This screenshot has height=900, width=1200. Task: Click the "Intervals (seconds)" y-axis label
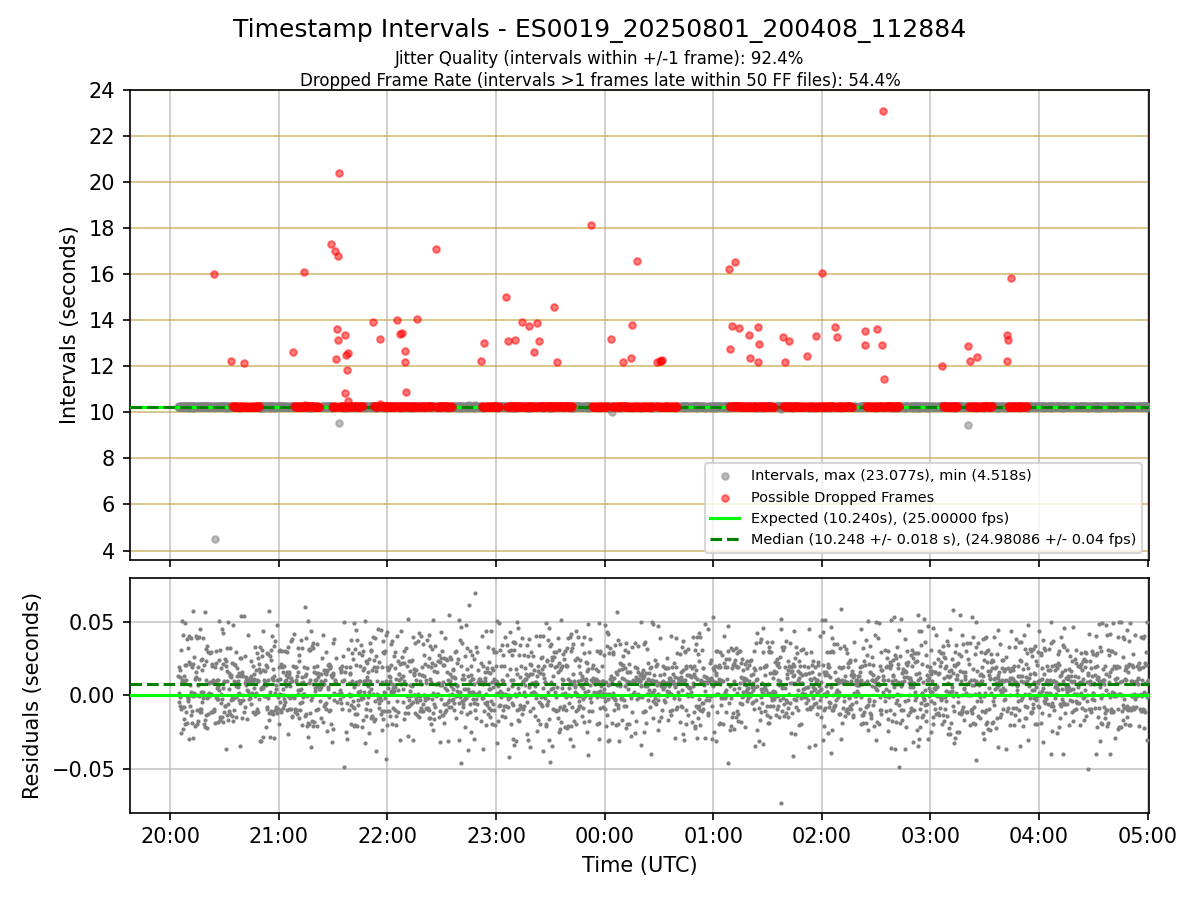68,325
